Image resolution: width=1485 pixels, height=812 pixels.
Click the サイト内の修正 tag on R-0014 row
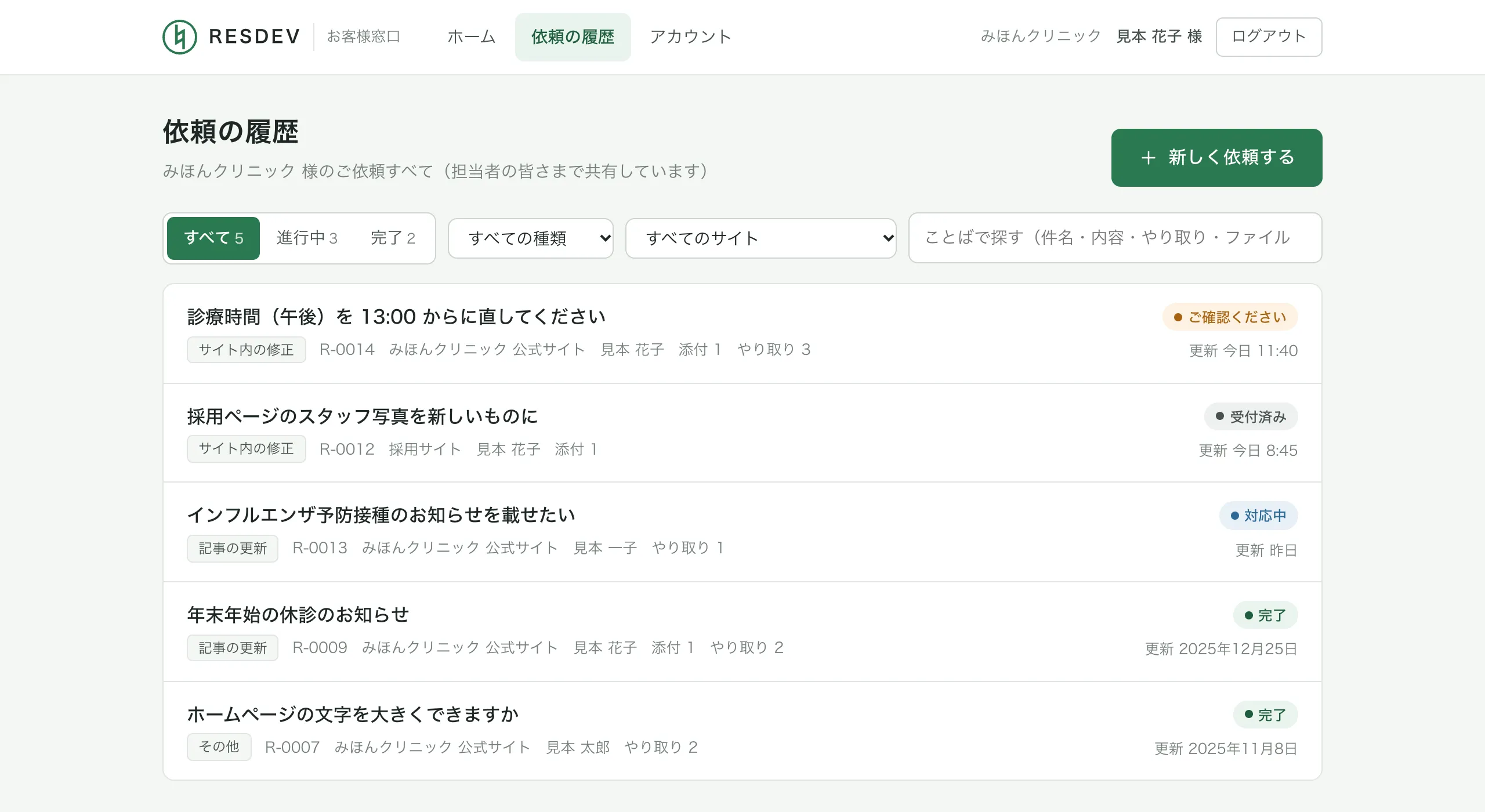(x=246, y=350)
